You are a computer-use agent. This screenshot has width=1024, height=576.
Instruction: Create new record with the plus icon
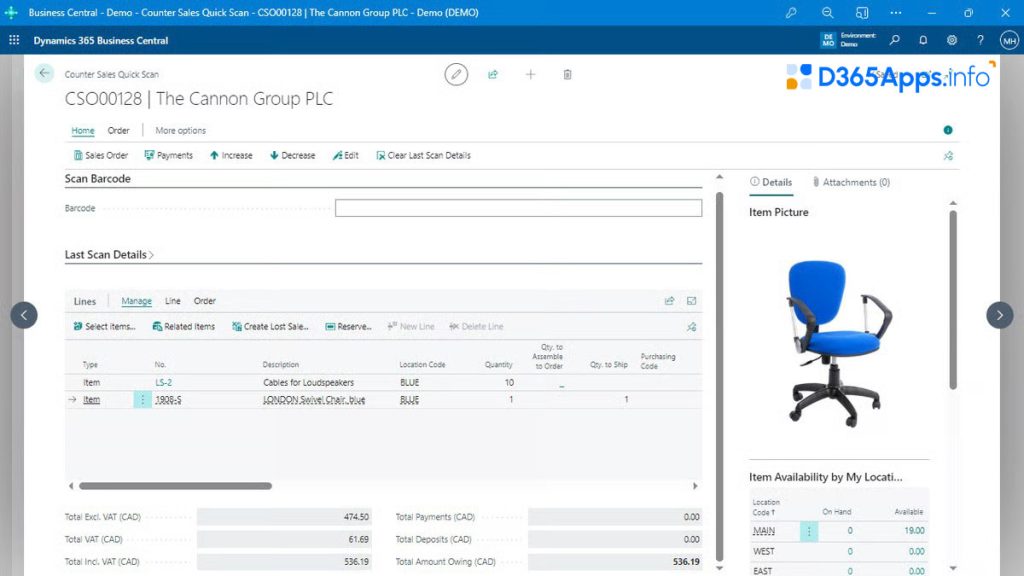pos(530,74)
